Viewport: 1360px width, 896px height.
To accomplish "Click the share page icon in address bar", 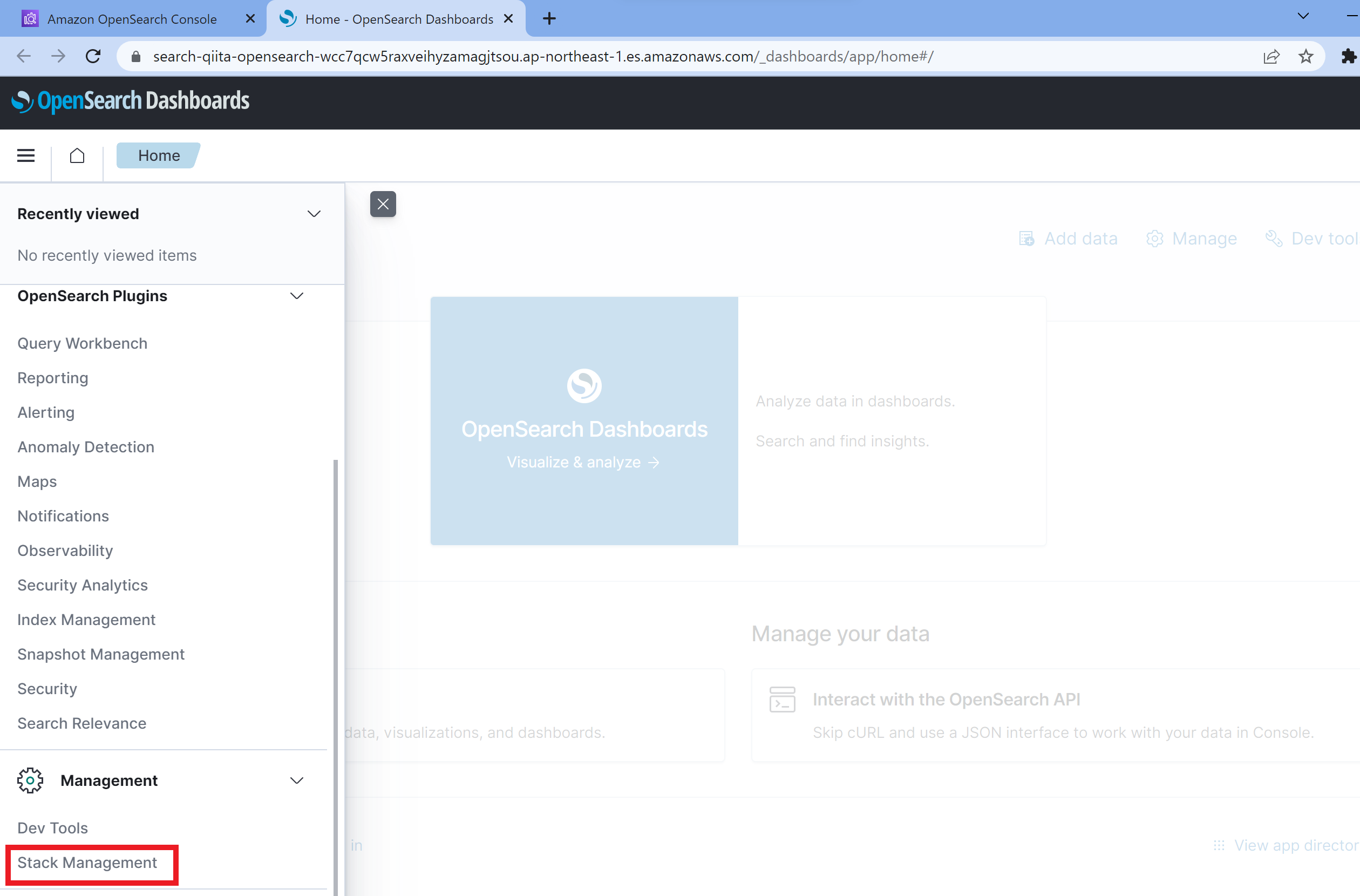I will pos(1271,56).
